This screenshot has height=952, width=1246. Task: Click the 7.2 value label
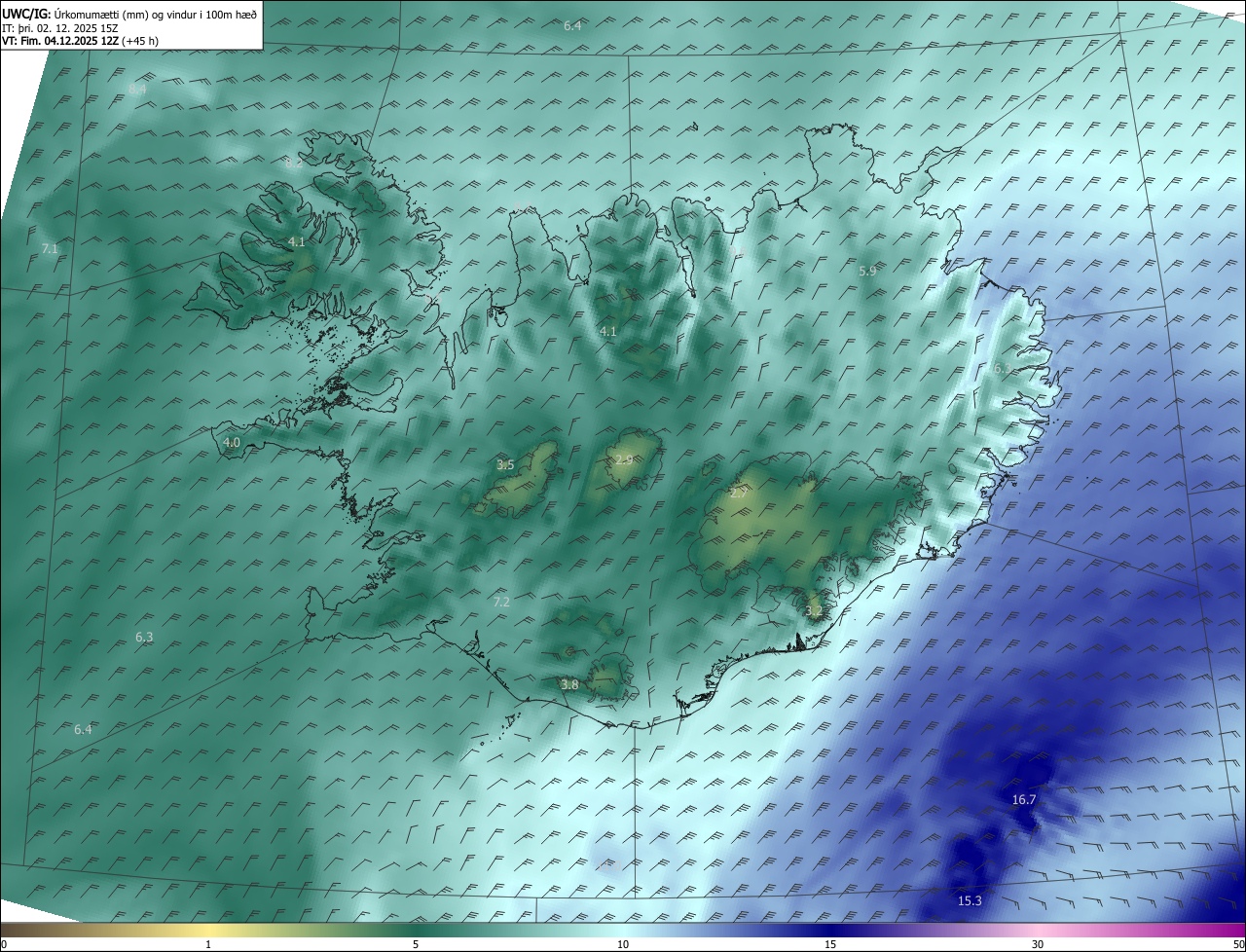tap(501, 602)
